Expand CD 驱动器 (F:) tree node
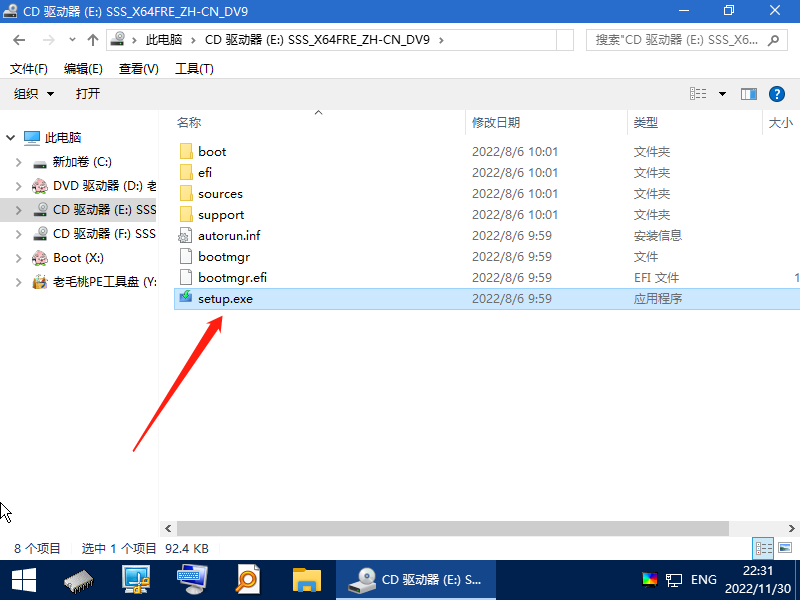This screenshot has height=600, width=800. (19, 234)
